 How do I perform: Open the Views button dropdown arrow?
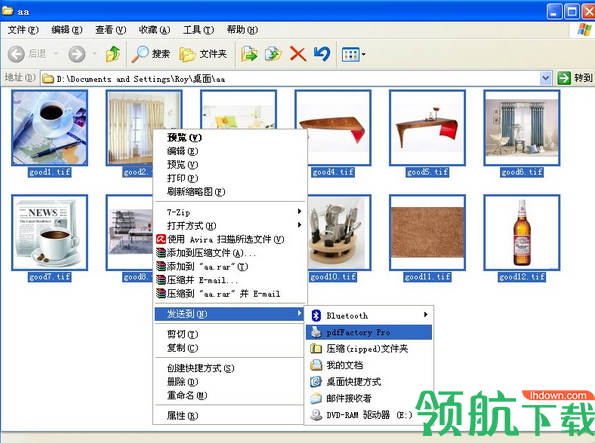364,55
